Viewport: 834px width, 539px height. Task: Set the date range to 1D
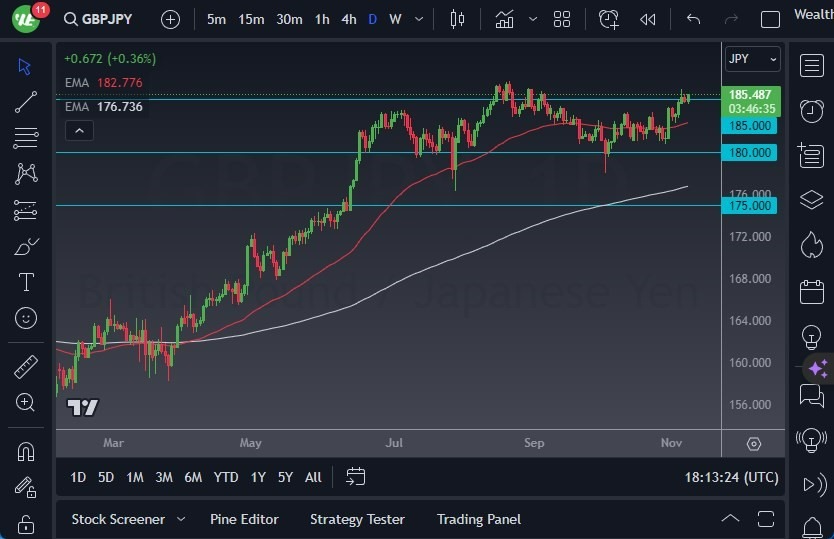pos(78,477)
